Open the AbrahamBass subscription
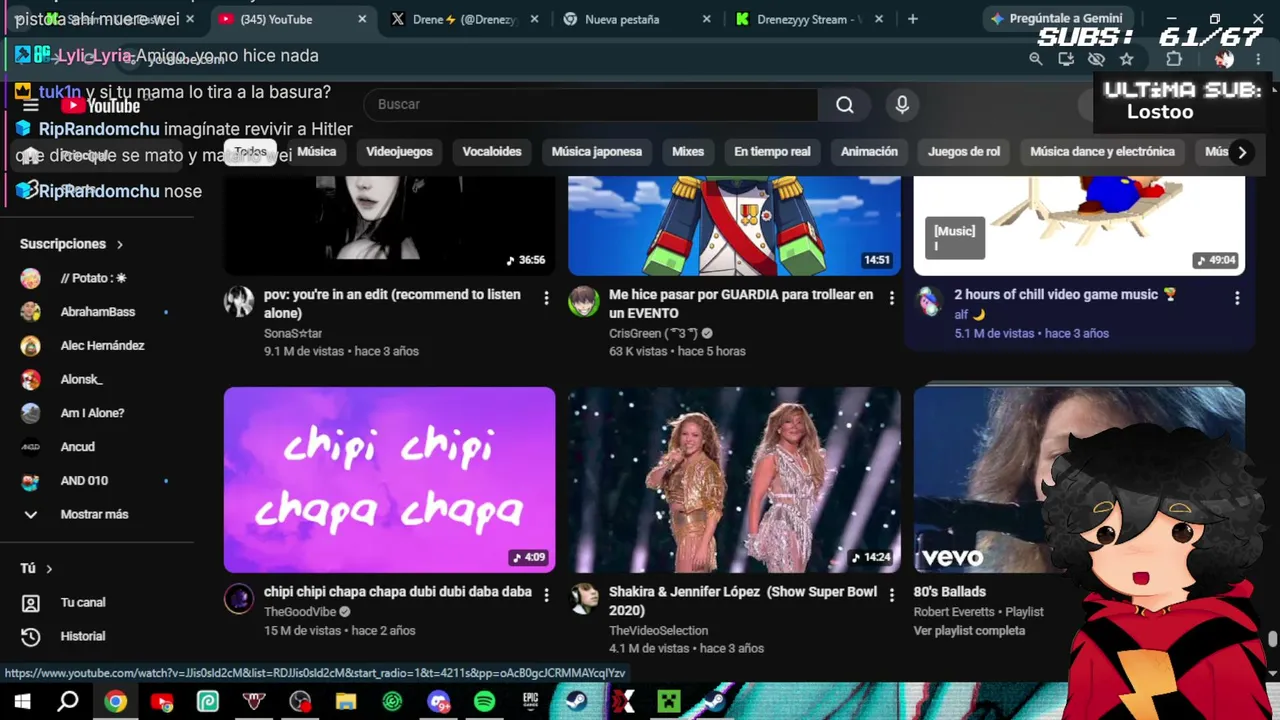 pos(97,312)
